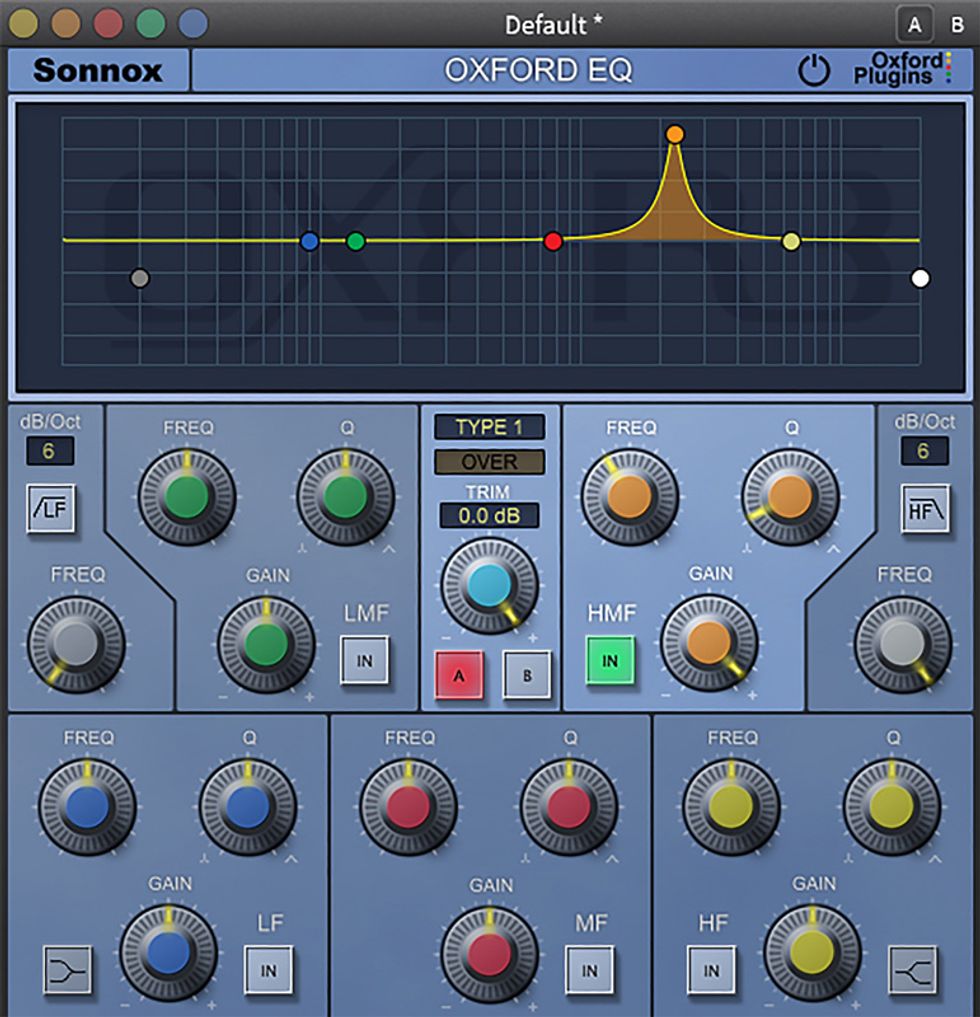The image size is (980, 1017).
Task: Select the green LMF node on the graph
Action: [x=355, y=242]
